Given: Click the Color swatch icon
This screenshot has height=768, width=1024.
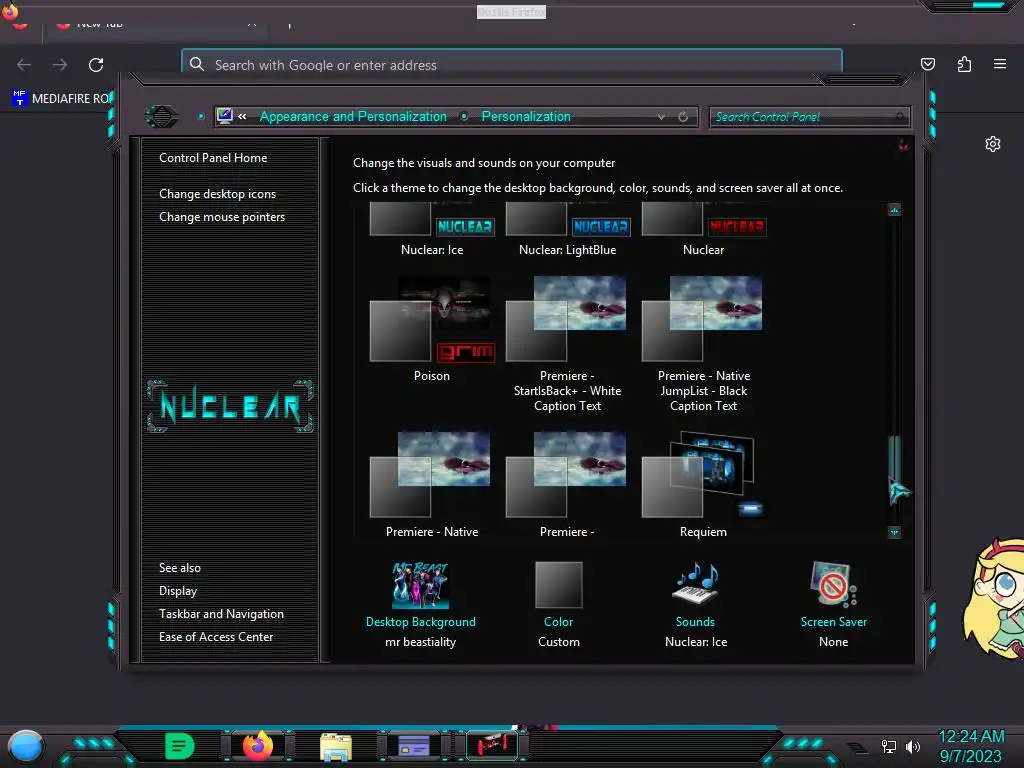Looking at the screenshot, I should (x=558, y=584).
